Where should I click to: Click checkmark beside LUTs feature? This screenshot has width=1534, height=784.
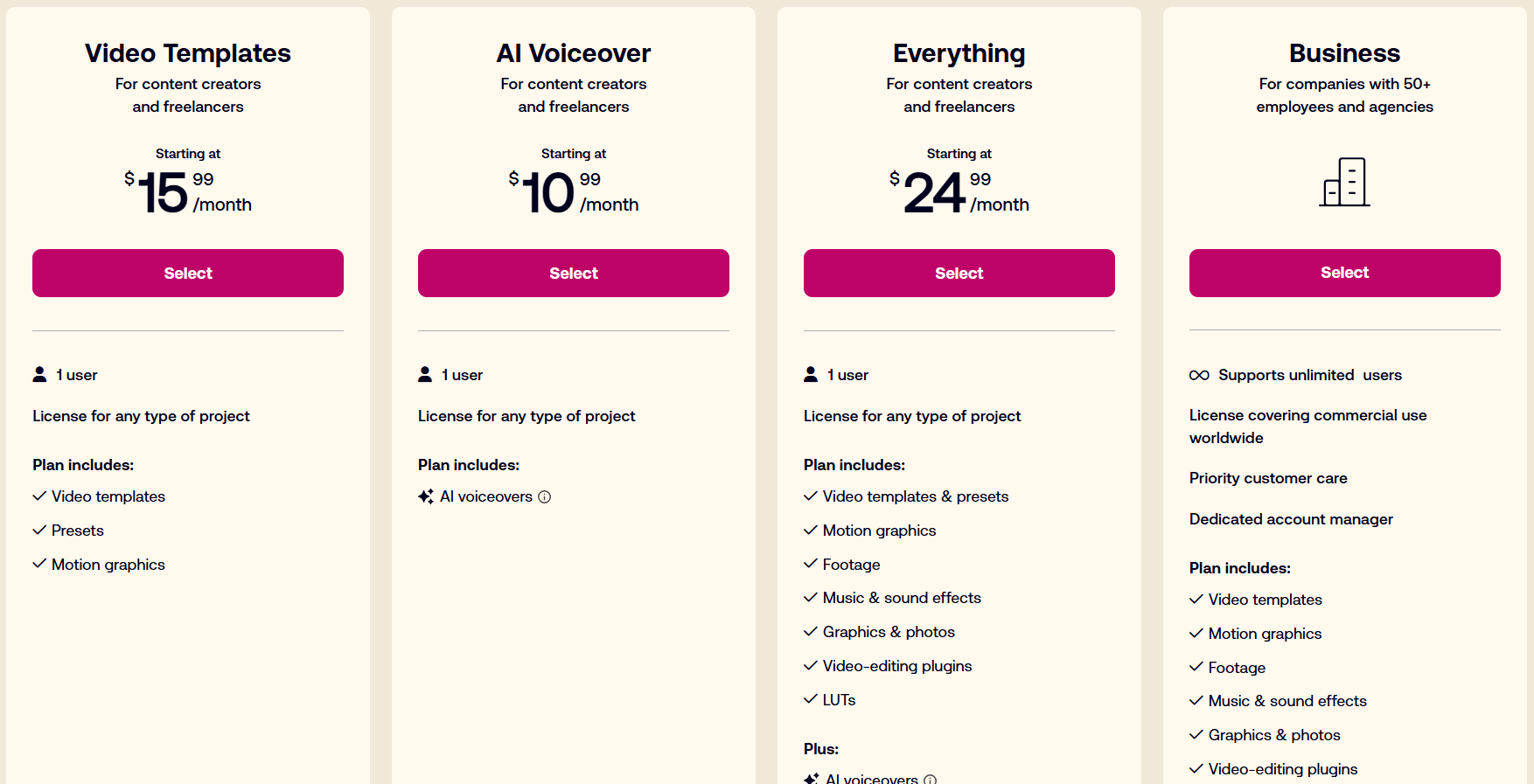tap(811, 700)
